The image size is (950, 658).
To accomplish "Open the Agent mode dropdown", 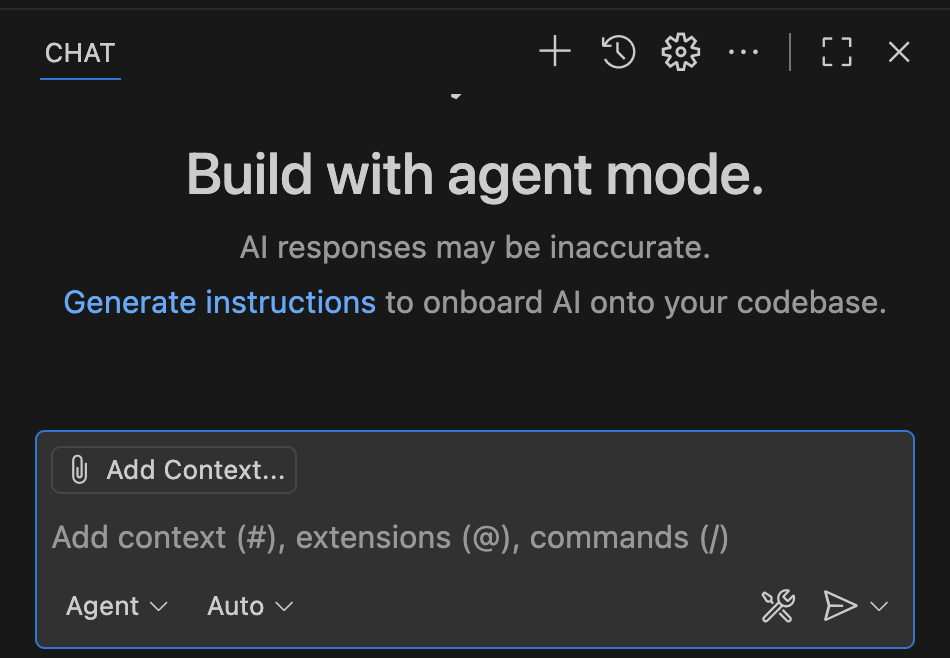I will tap(116, 606).
